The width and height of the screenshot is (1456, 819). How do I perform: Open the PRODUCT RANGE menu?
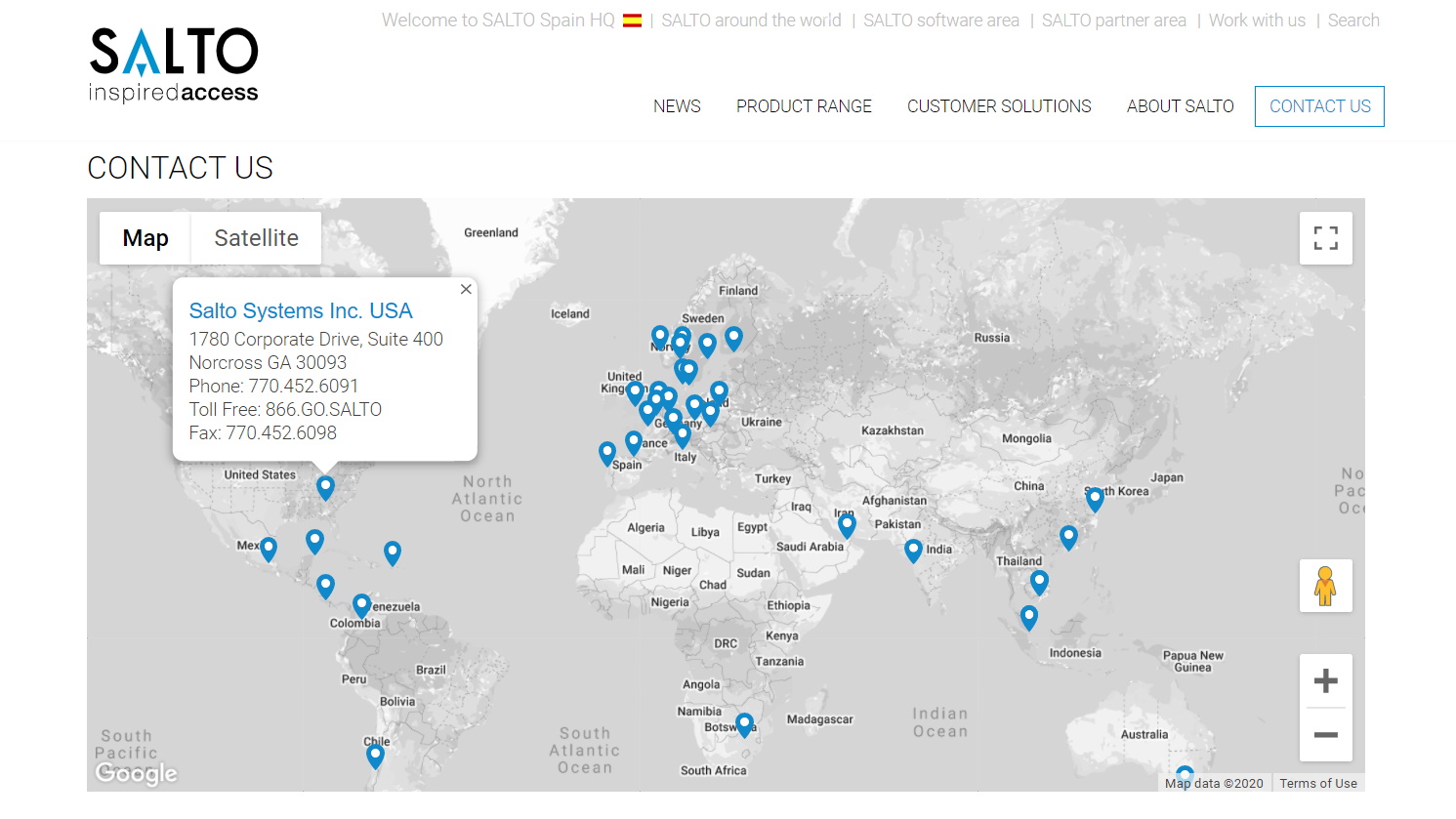click(804, 106)
